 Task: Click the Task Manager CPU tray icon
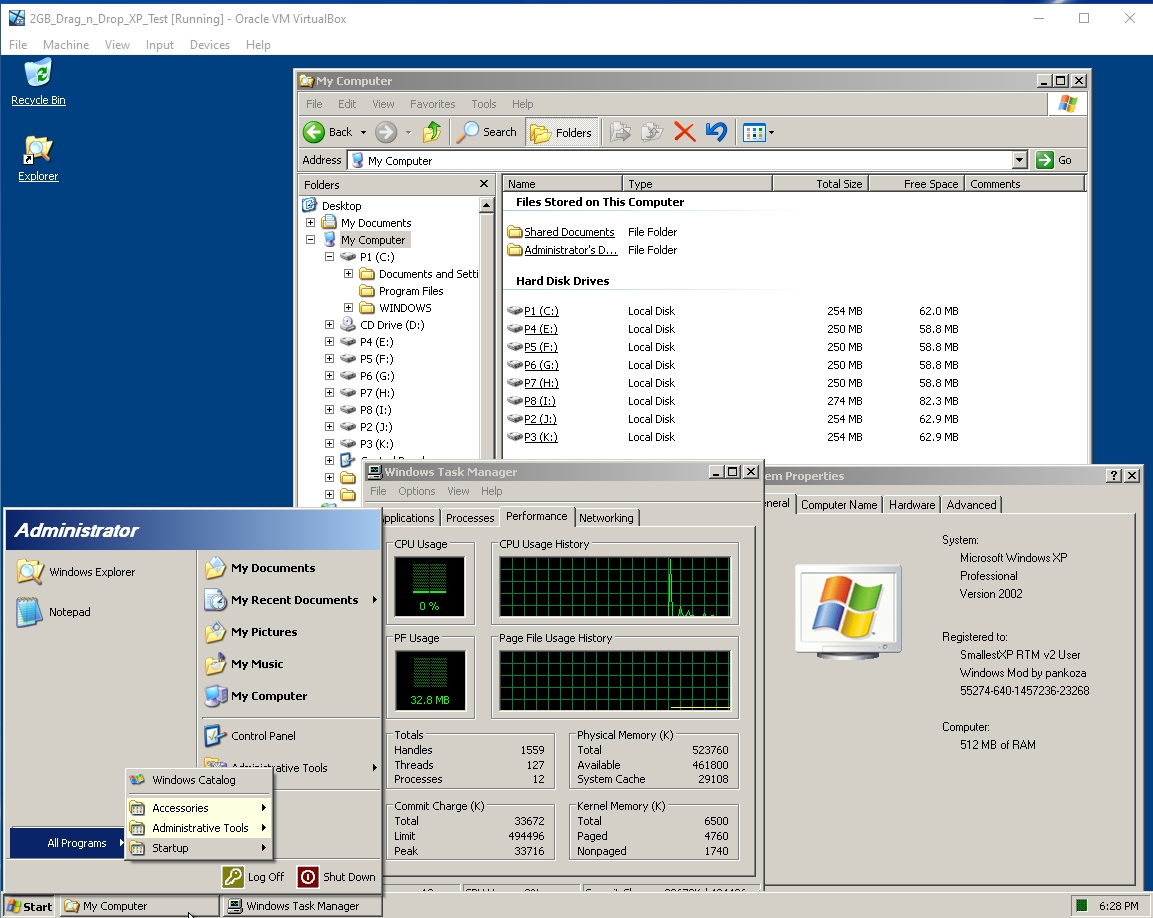coord(1082,906)
